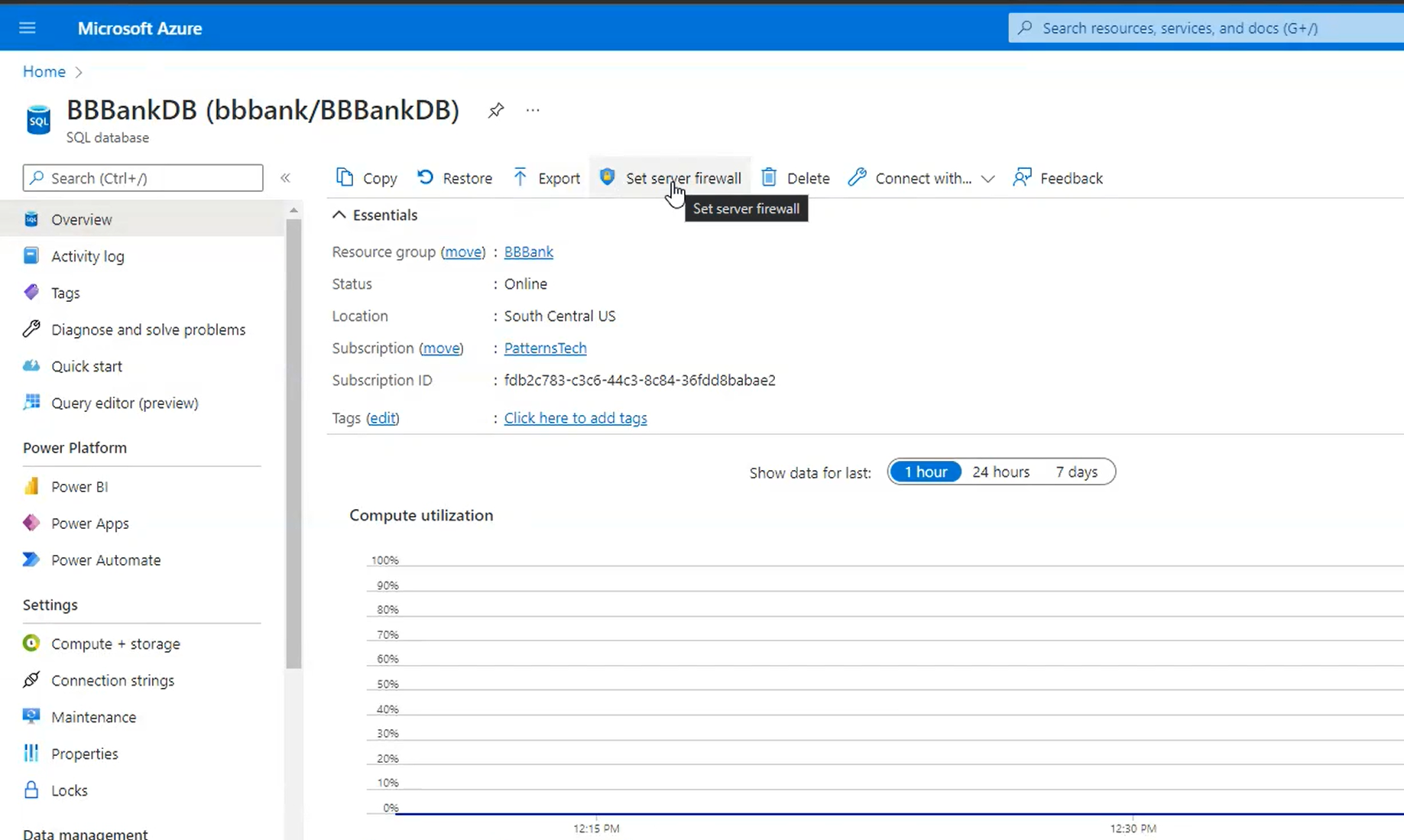
Task: Keep 1 hour data range selected
Action: point(925,472)
